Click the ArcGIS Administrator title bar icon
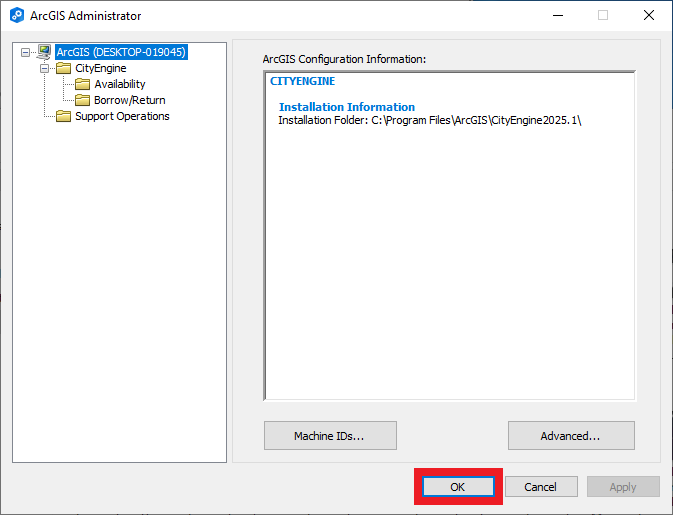The height and width of the screenshot is (515, 673). click(16, 16)
